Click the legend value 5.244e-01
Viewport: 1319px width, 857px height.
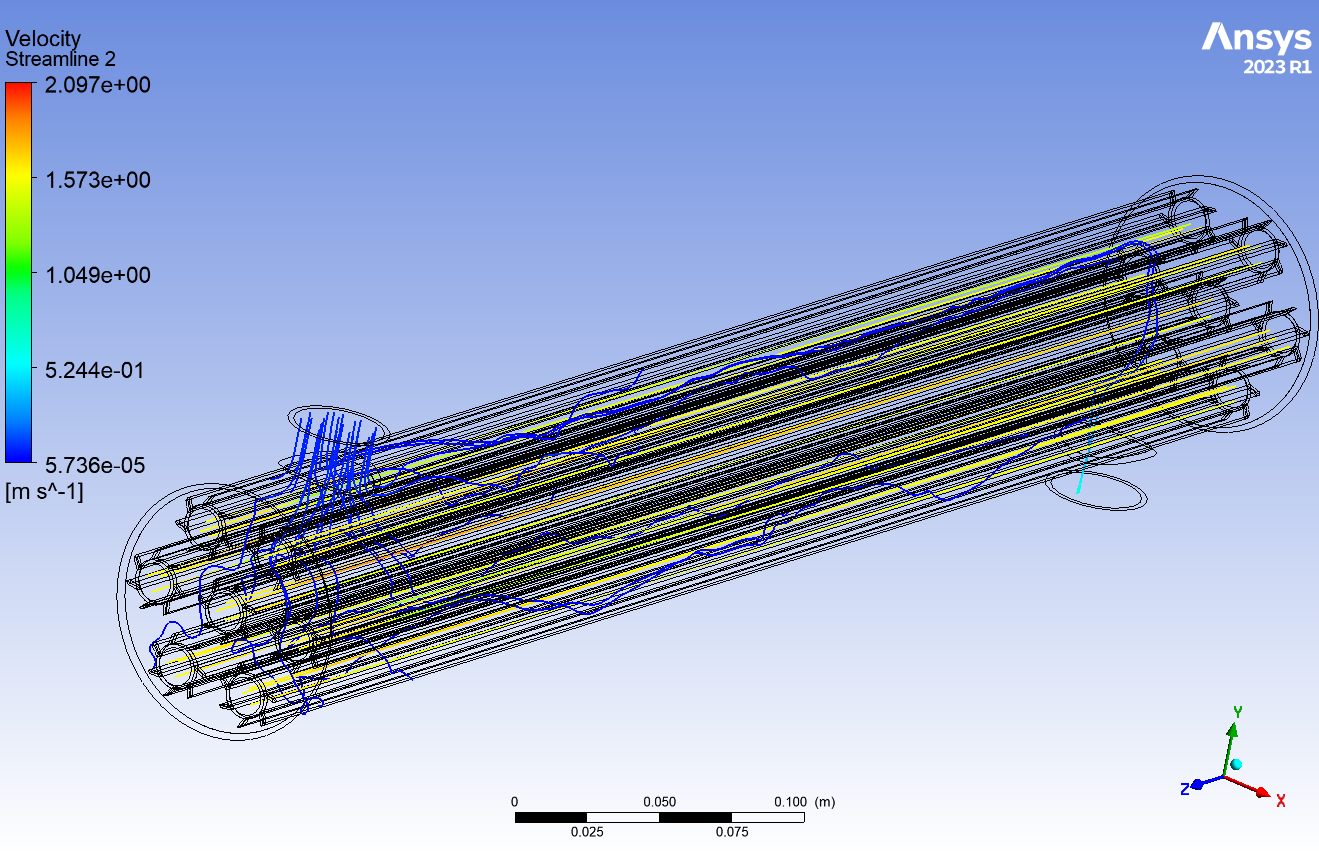pyautogui.click(x=97, y=370)
